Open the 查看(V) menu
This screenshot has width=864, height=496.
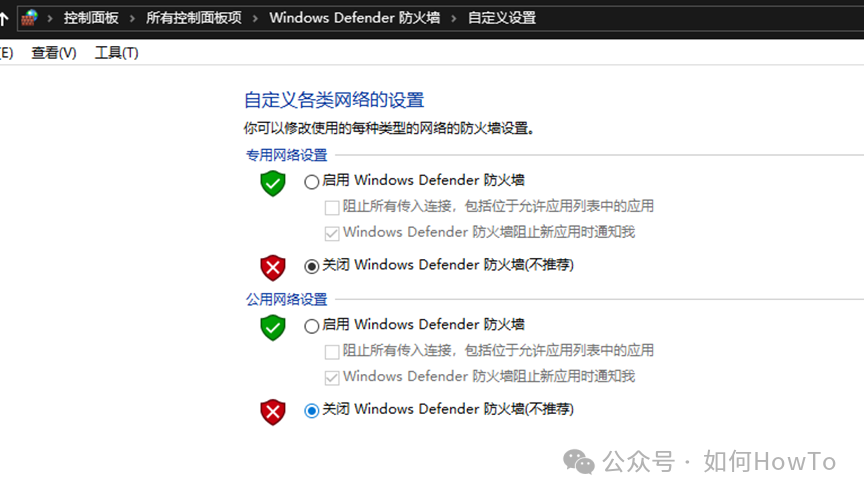point(54,53)
